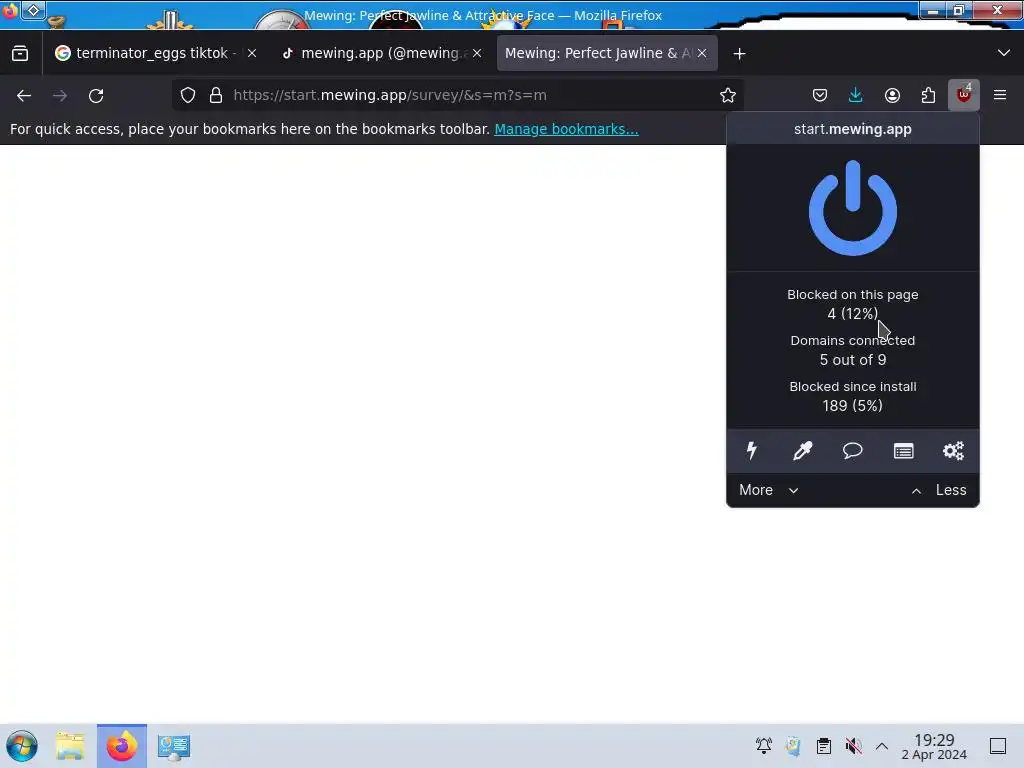1024x768 pixels.
Task: Restore the Firefox window size
Action: tap(959, 10)
